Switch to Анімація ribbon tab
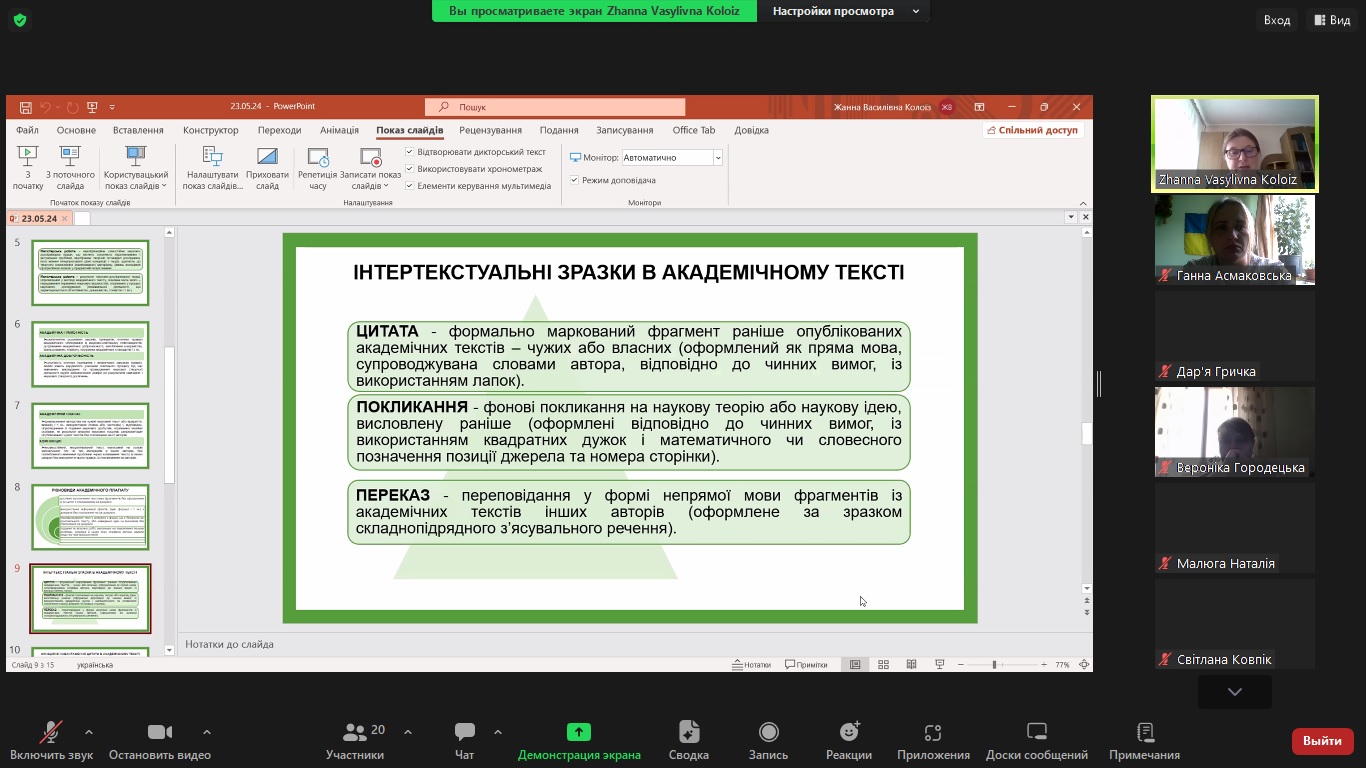The image size is (1366, 768). tap(339, 130)
